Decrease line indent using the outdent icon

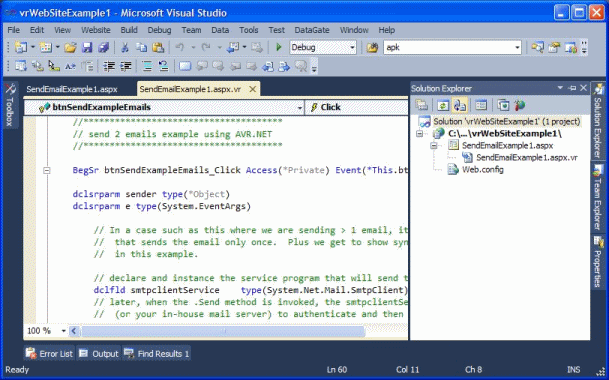click(109, 66)
